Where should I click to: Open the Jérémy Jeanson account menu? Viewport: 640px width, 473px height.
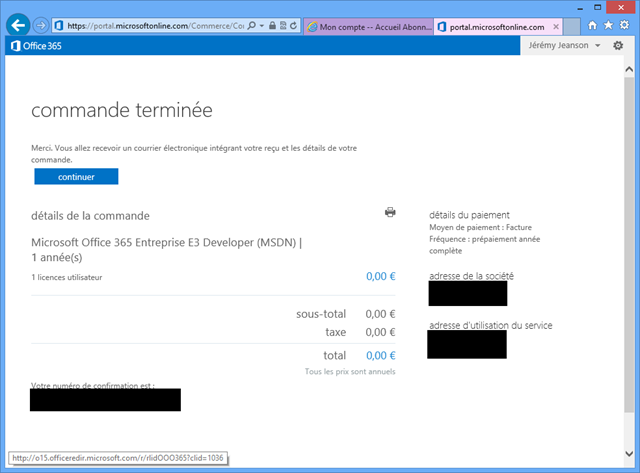coord(564,45)
